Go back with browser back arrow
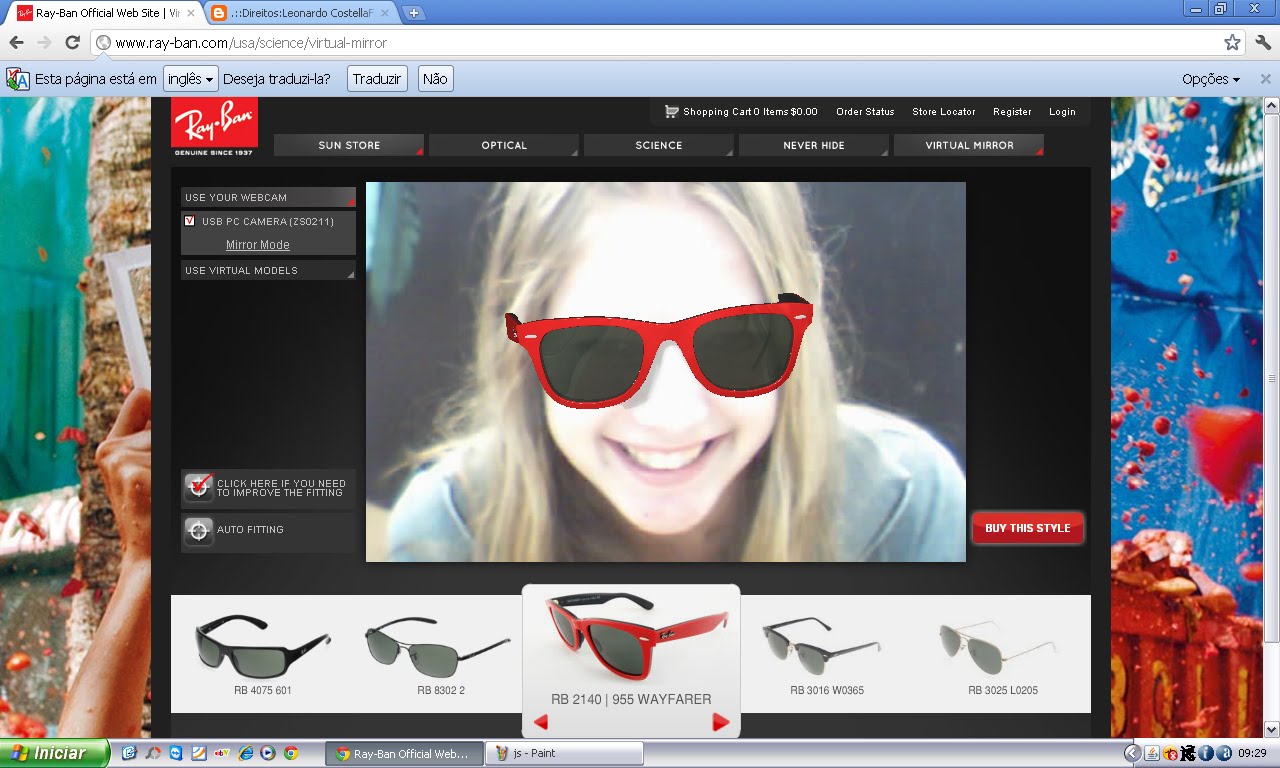 (16, 43)
